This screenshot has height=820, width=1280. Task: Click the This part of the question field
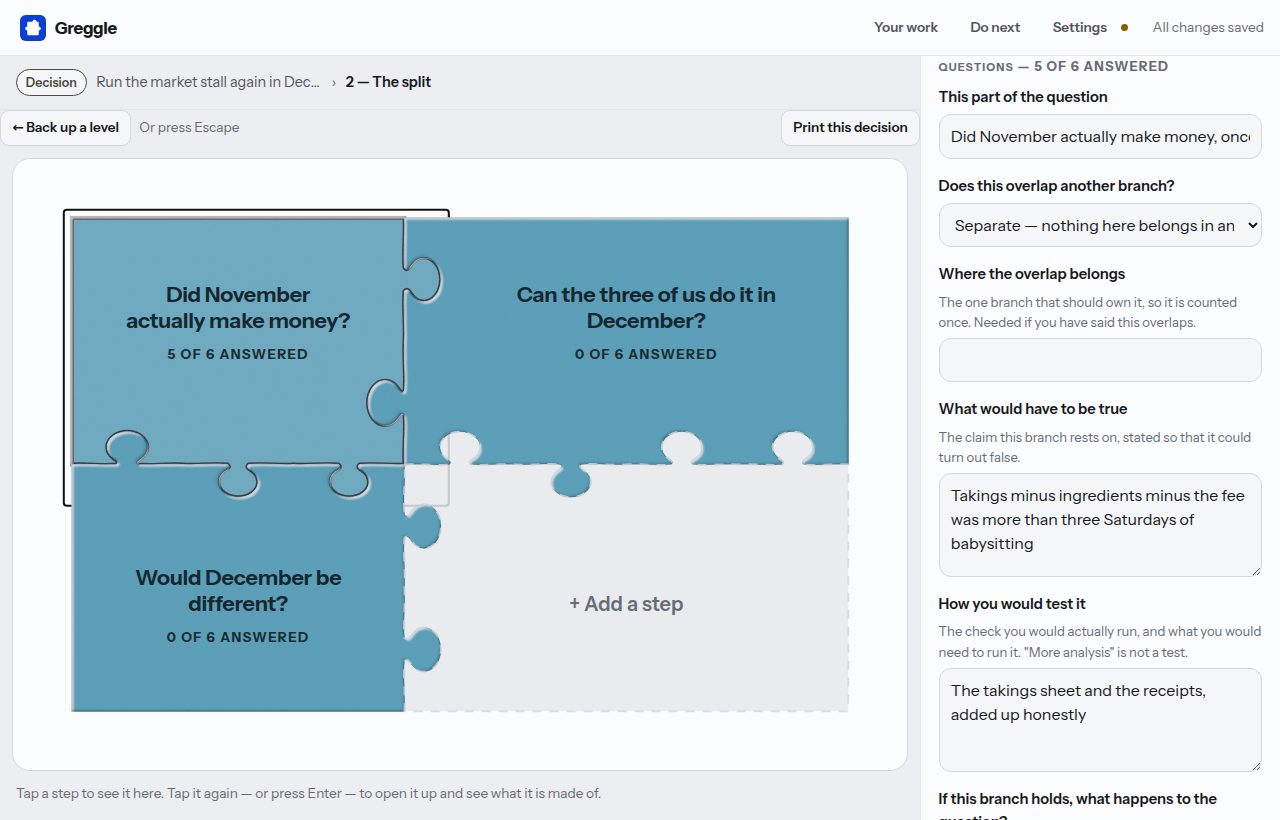coord(1100,136)
